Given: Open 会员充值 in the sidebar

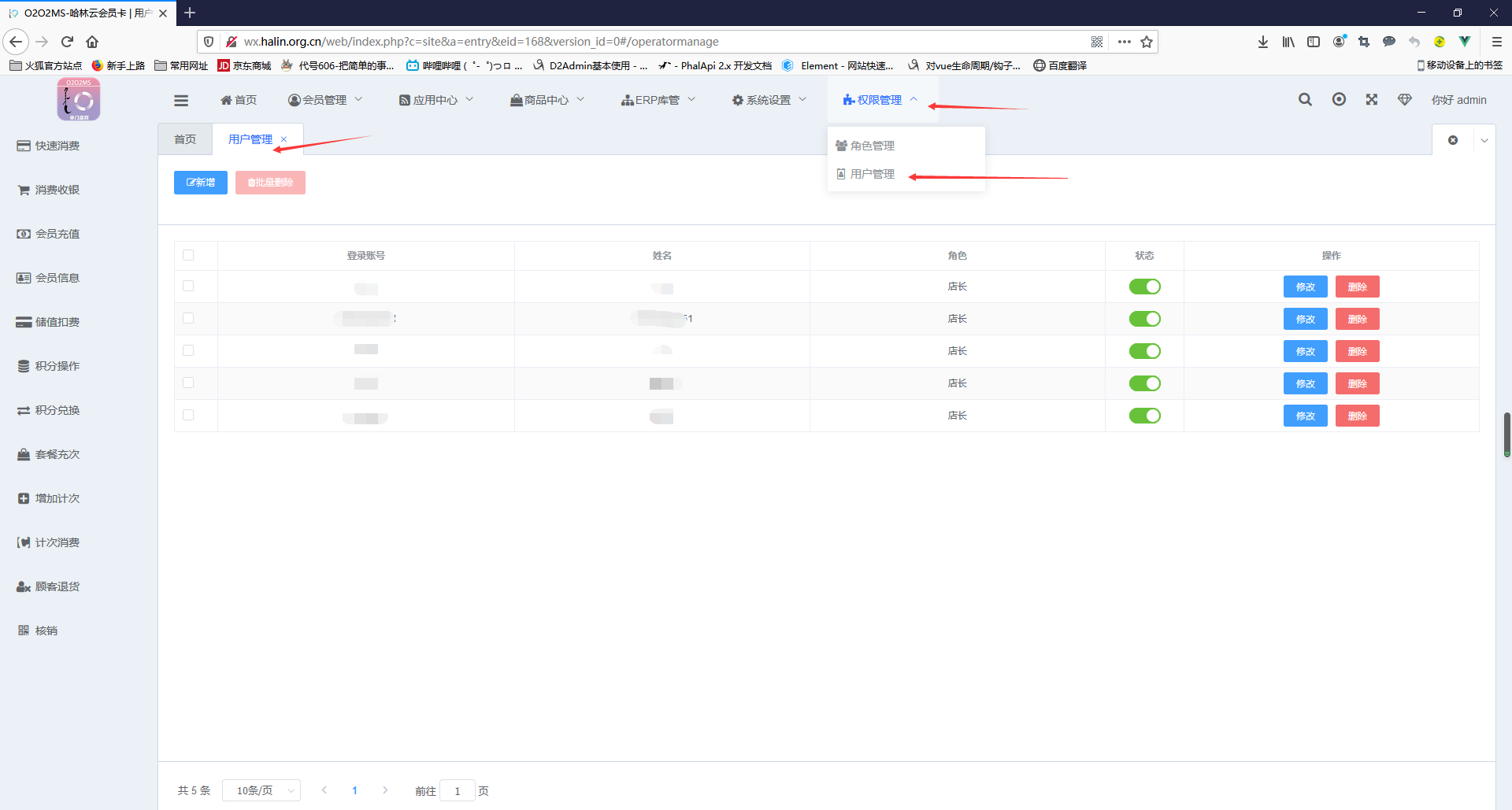Looking at the screenshot, I should pos(49,234).
